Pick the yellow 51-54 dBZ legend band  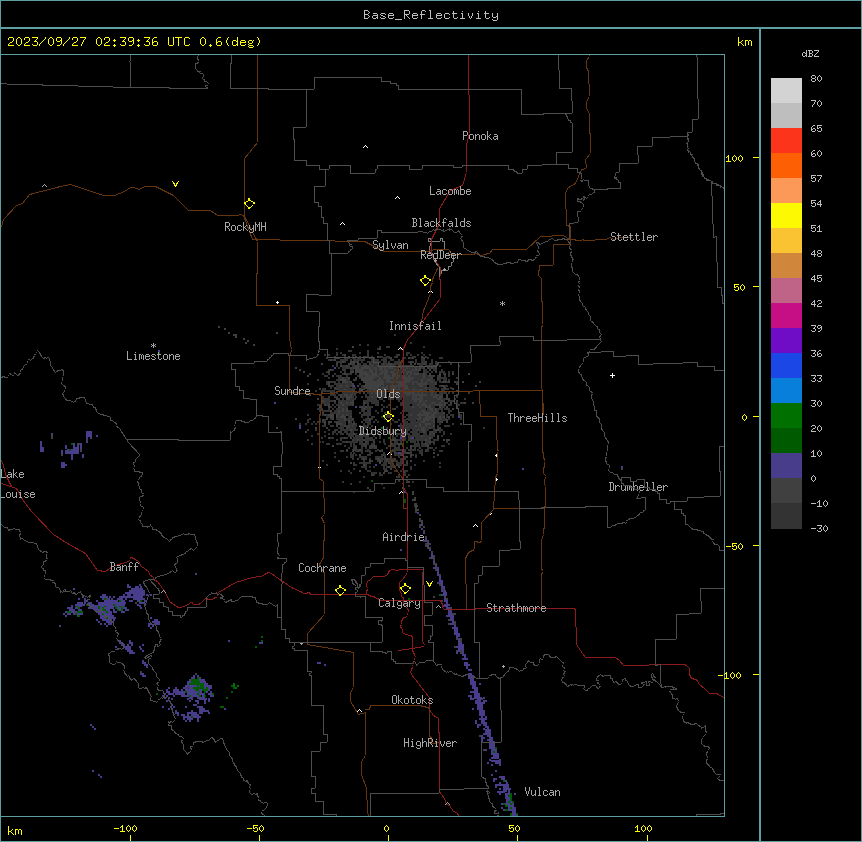coord(786,215)
